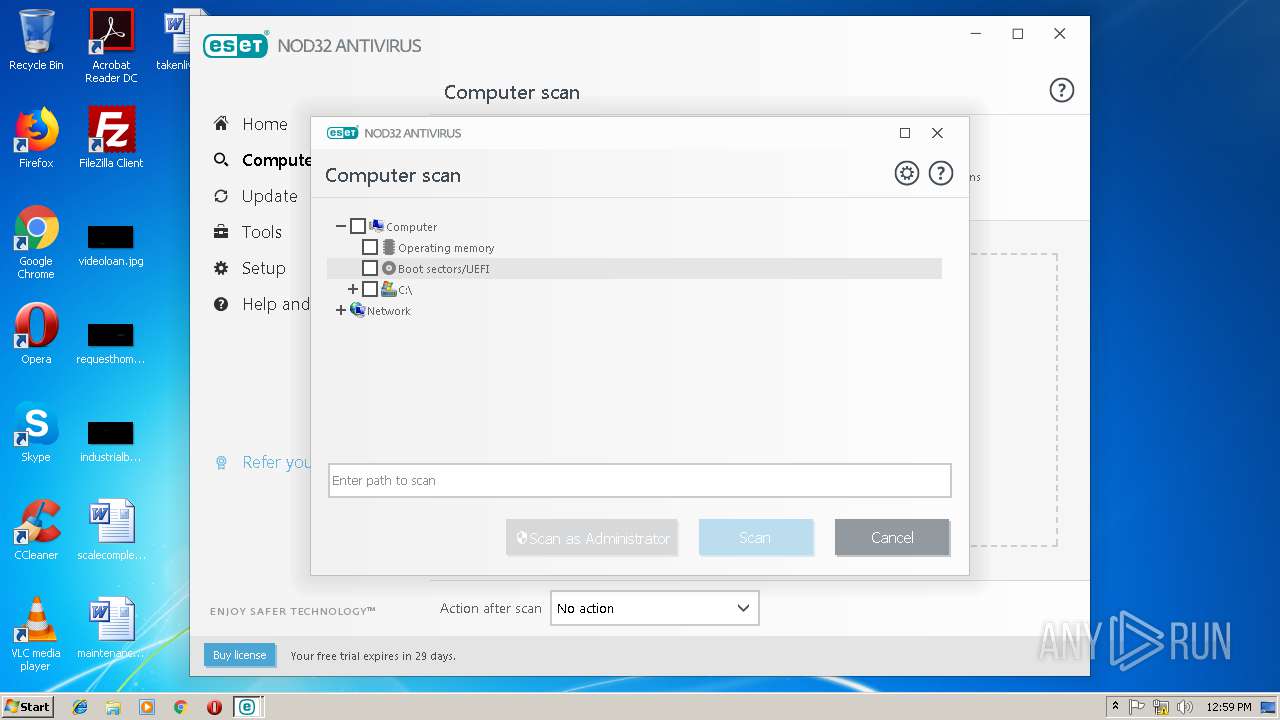Open Help and support in sidebar
The height and width of the screenshot is (720, 1280).
pyautogui.click(x=276, y=304)
